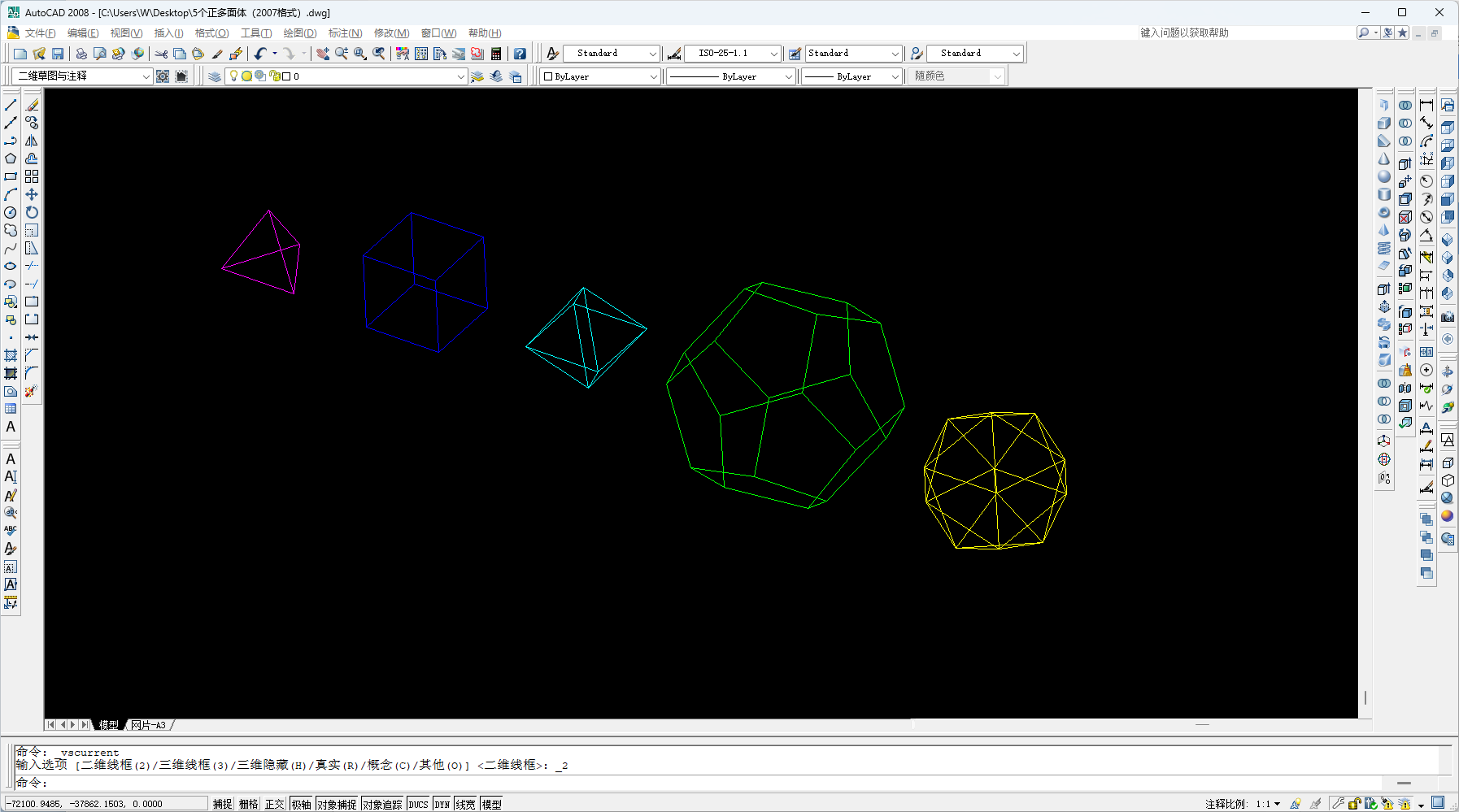Toggle 线宽 lineweight display
Image resolution: width=1459 pixels, height=812 pixels.
(x=465, y=804)
